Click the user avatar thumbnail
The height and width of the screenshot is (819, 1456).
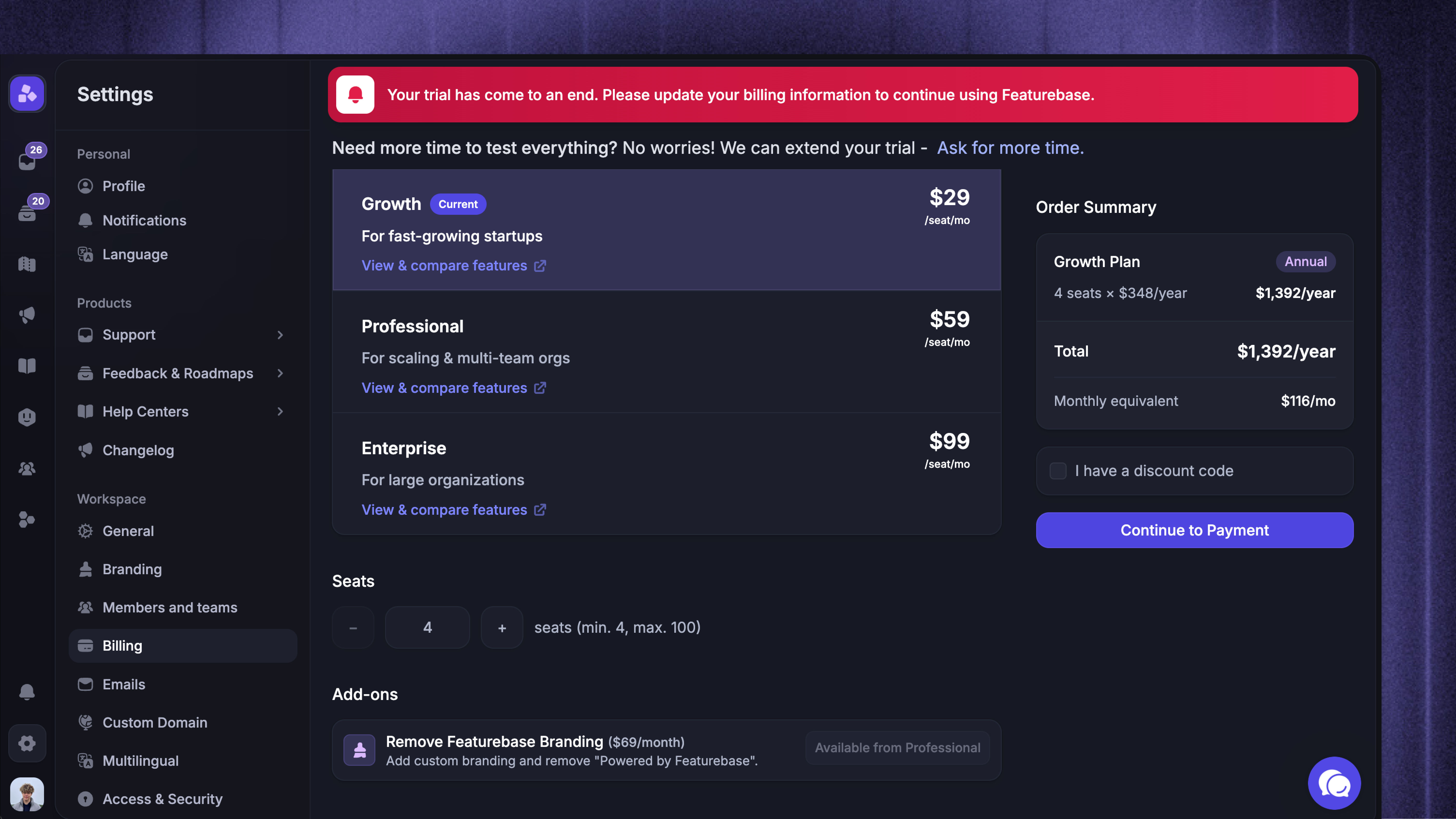[27, 794]
